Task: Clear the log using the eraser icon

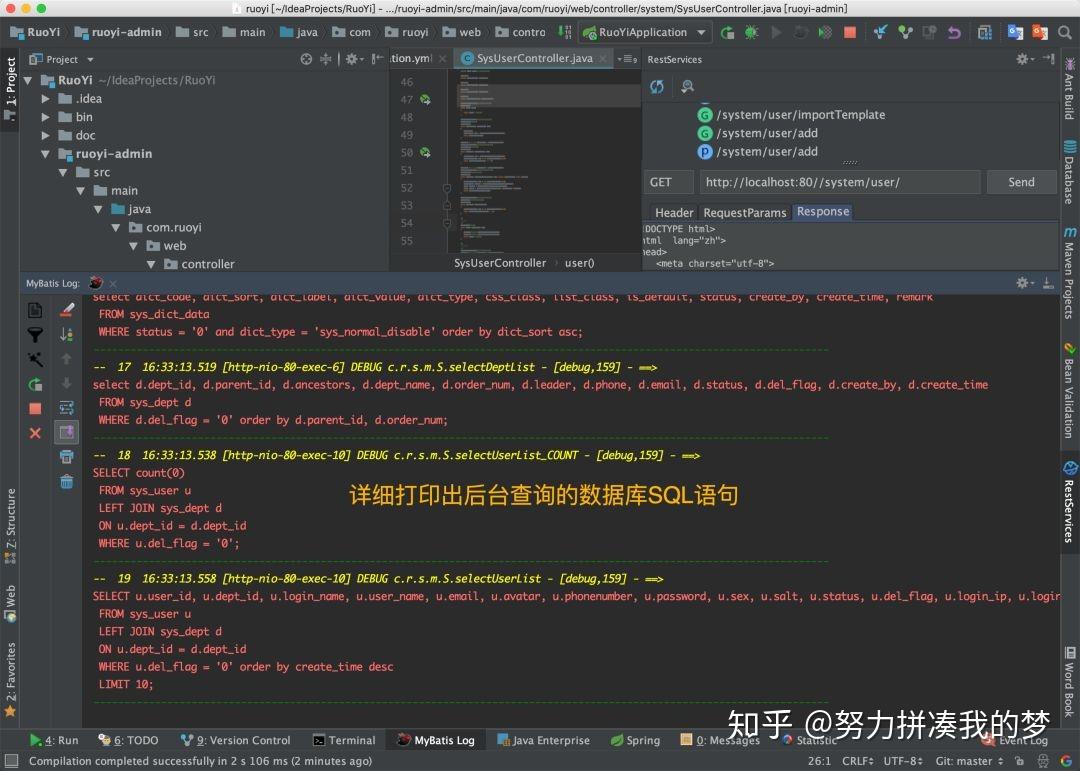Action: [67, 310]
